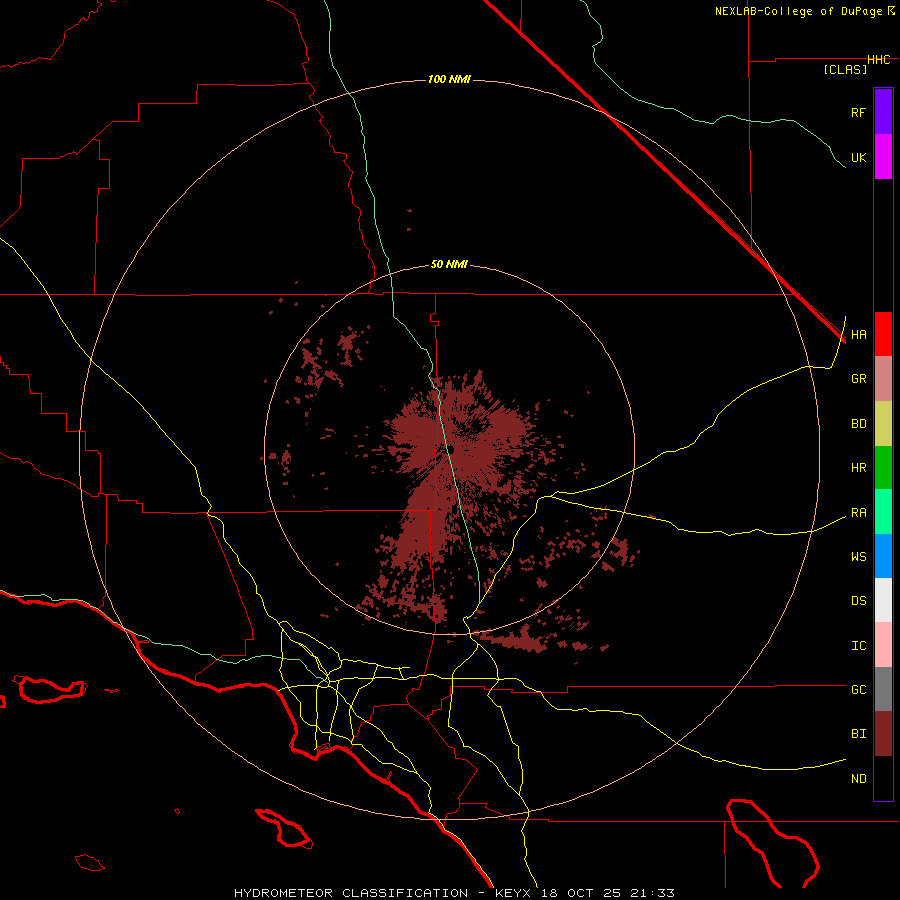Click the 'ND' legend label
The width and height of the screenshot is (900, 900).
coord(858,779)
